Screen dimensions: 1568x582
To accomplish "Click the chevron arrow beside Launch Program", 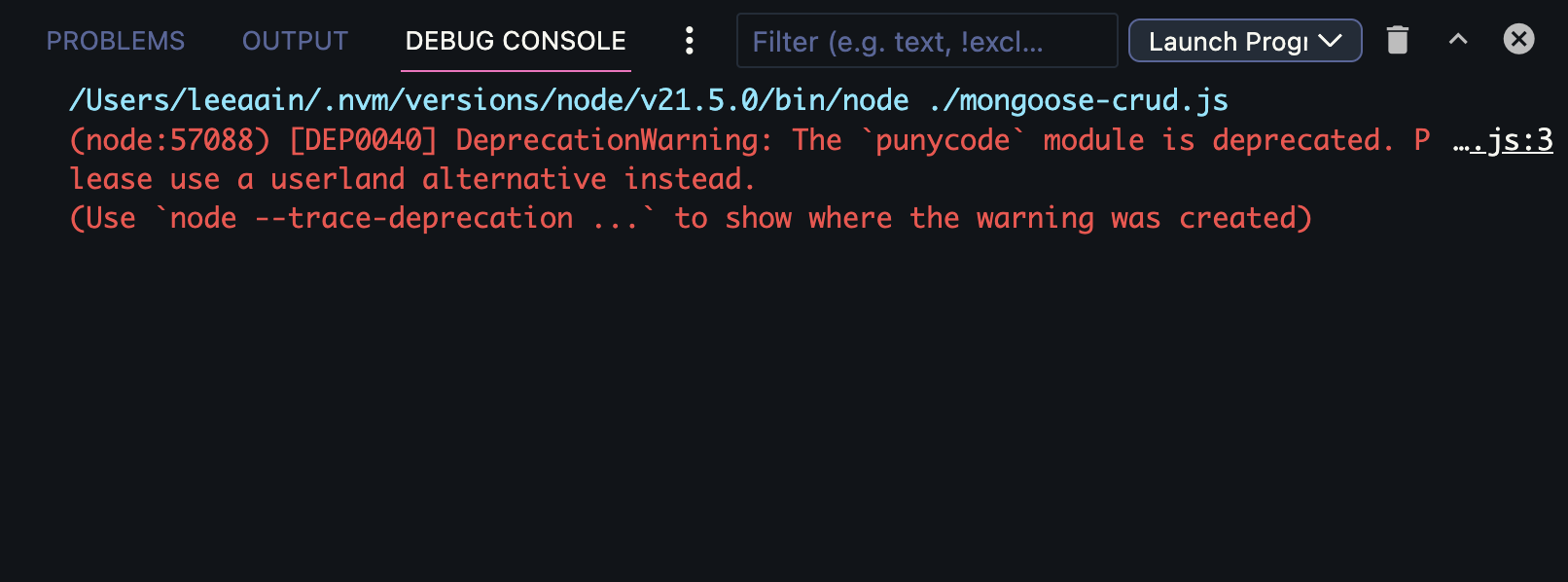I will click(1330, 41).
